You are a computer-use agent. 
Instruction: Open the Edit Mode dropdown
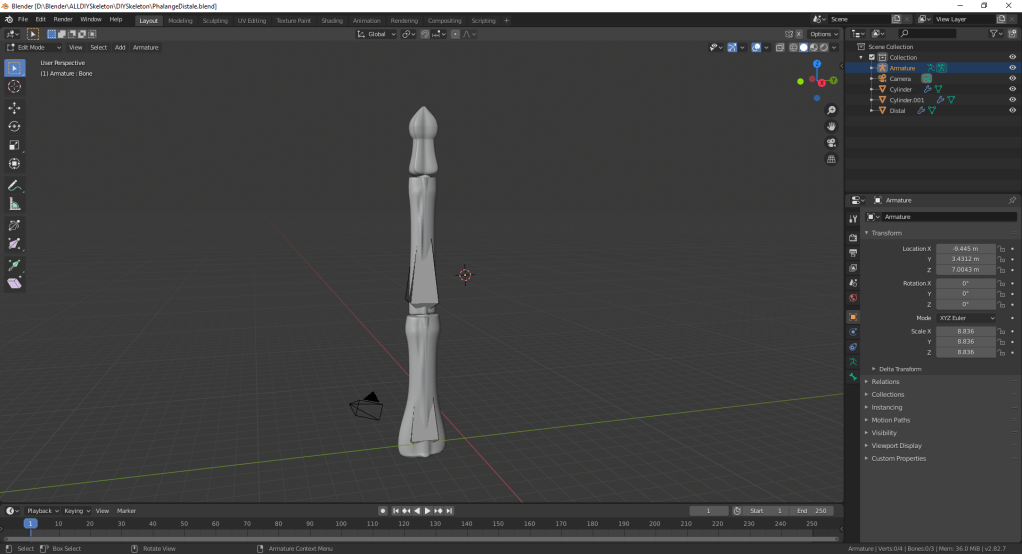[34, 47]
